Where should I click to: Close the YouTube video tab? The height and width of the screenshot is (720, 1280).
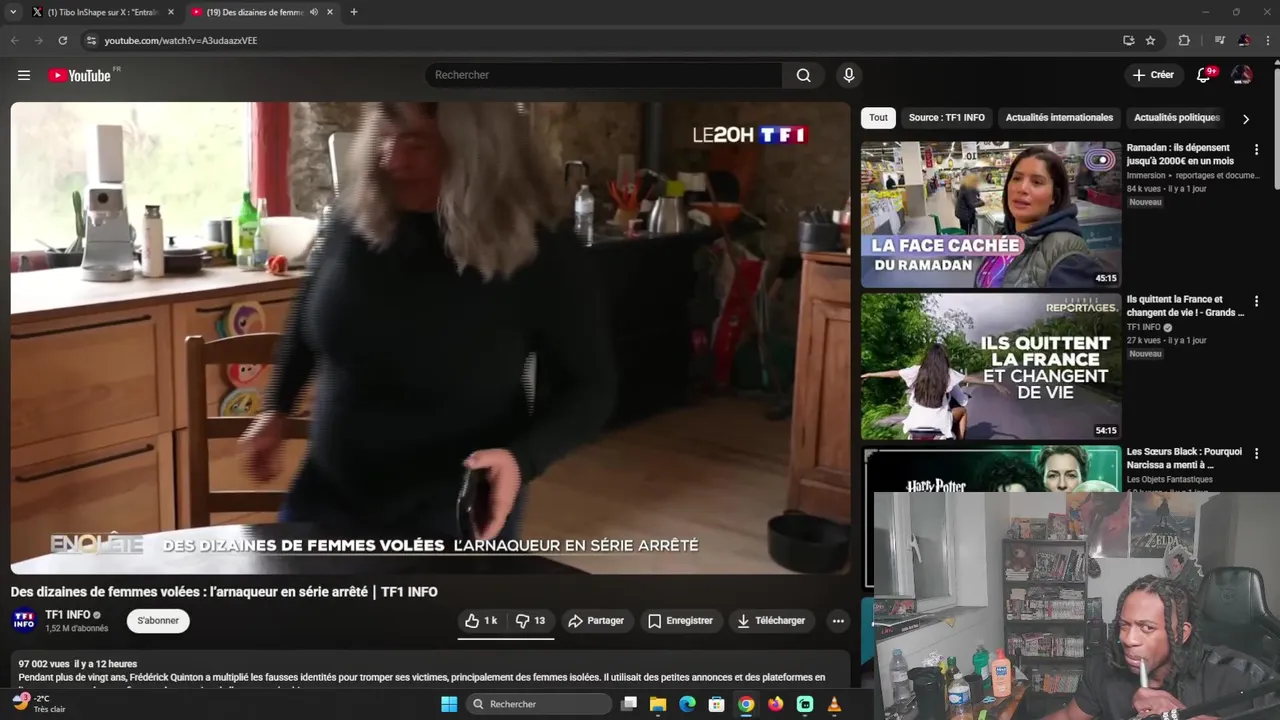(x=329, y=12)
